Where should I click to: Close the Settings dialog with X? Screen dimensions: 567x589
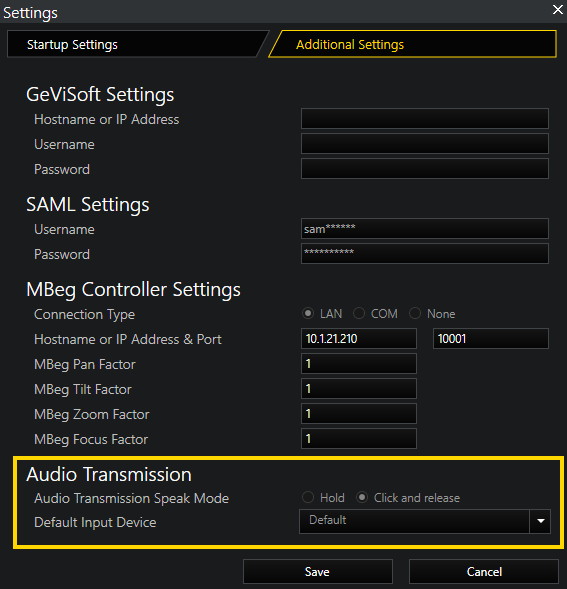coord(558,10)
